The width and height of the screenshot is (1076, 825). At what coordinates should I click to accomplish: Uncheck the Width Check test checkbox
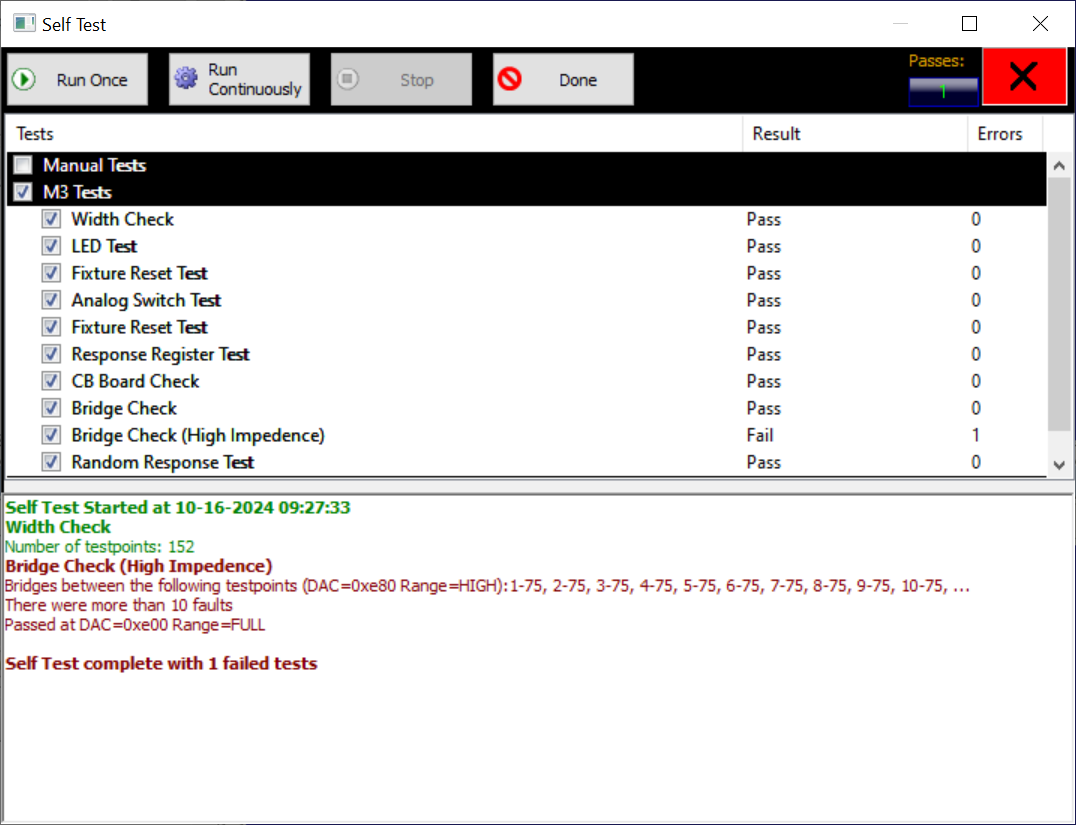click(x=51, y=219)
